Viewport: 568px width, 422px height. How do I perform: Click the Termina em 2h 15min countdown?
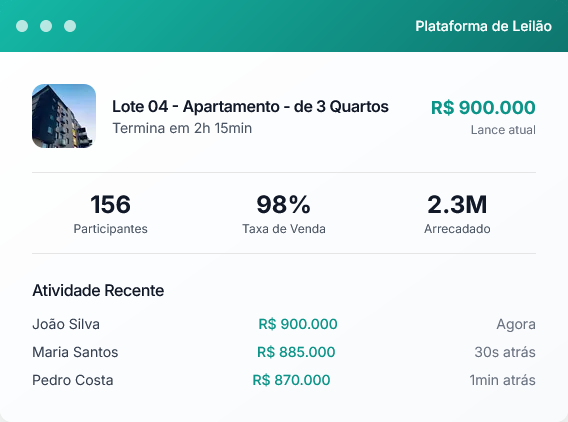tap(182, 128)
